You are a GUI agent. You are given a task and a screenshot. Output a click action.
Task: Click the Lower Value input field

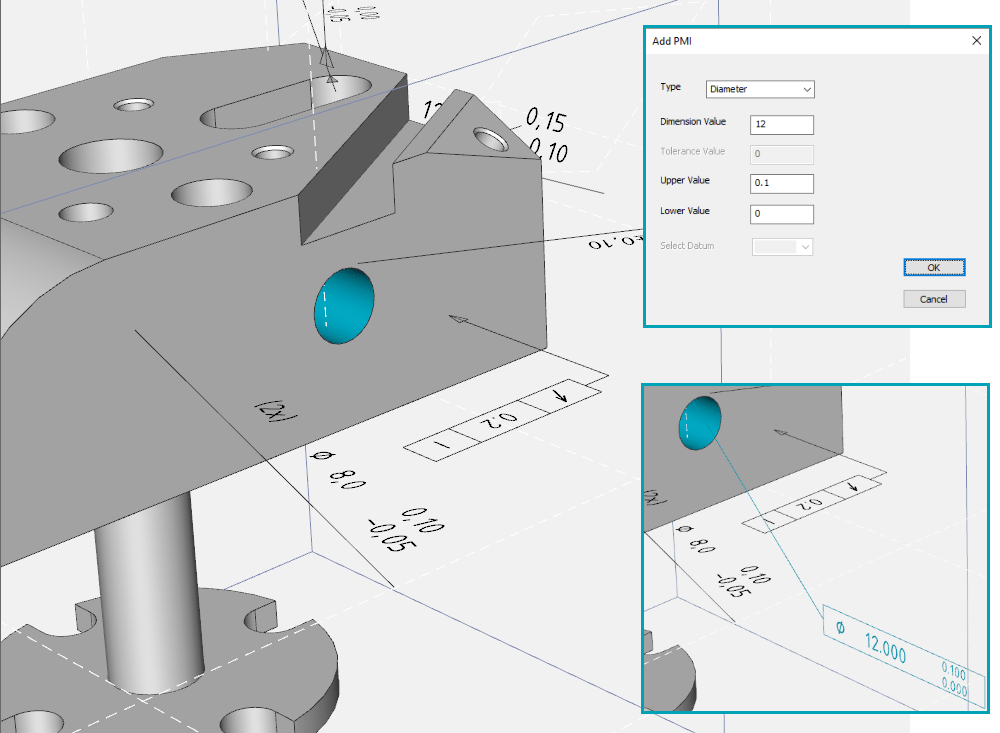point(781,214)
